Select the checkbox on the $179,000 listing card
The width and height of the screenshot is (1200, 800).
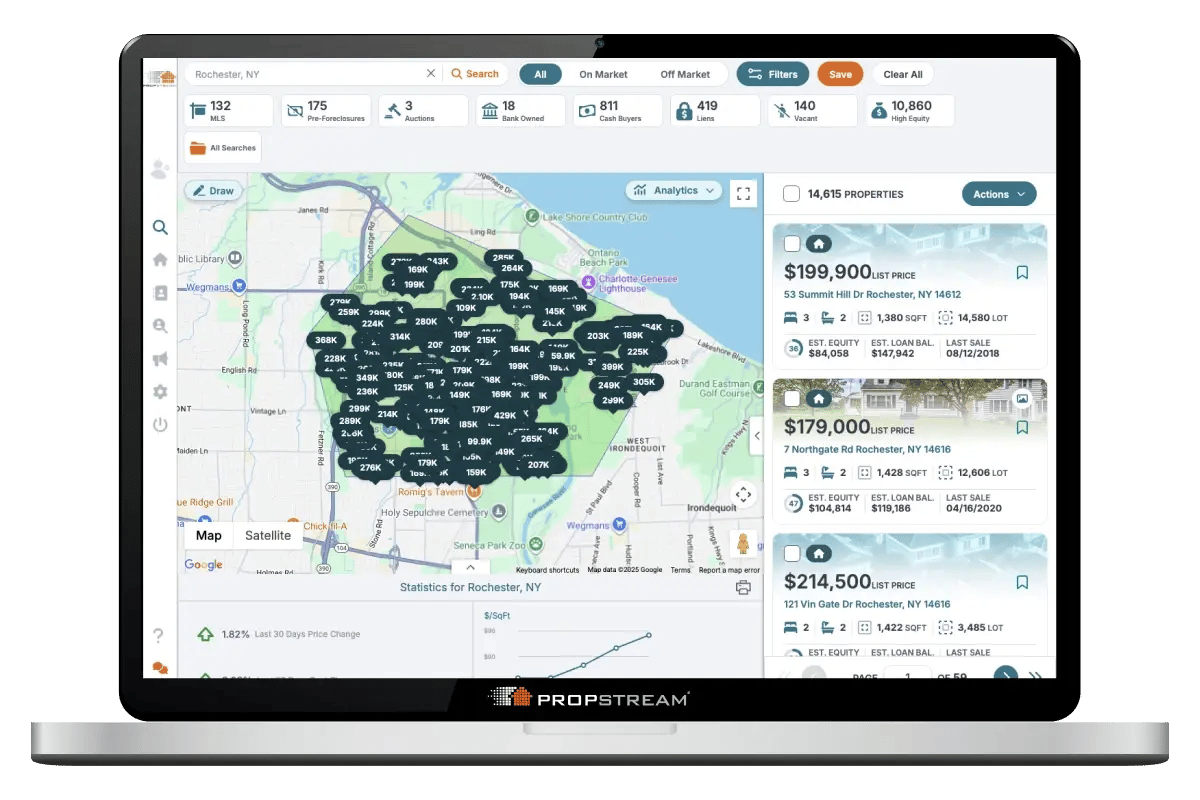pos(793,398)
